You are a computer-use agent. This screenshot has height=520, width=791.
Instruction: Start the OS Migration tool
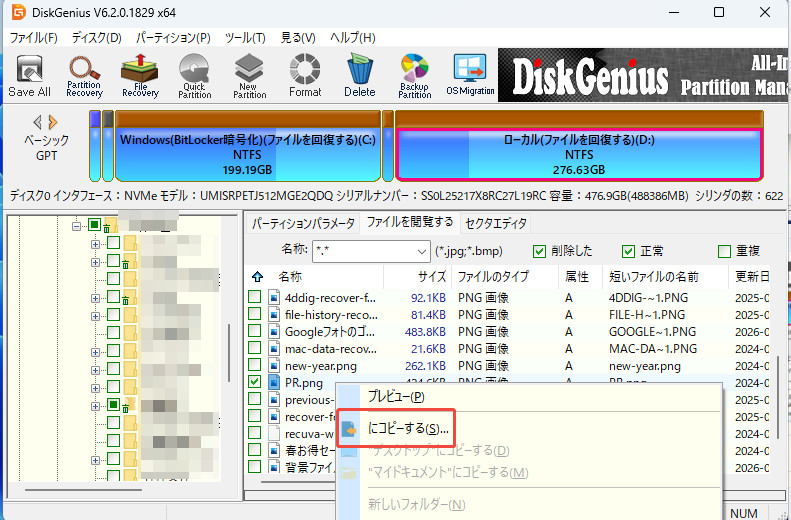470,75
